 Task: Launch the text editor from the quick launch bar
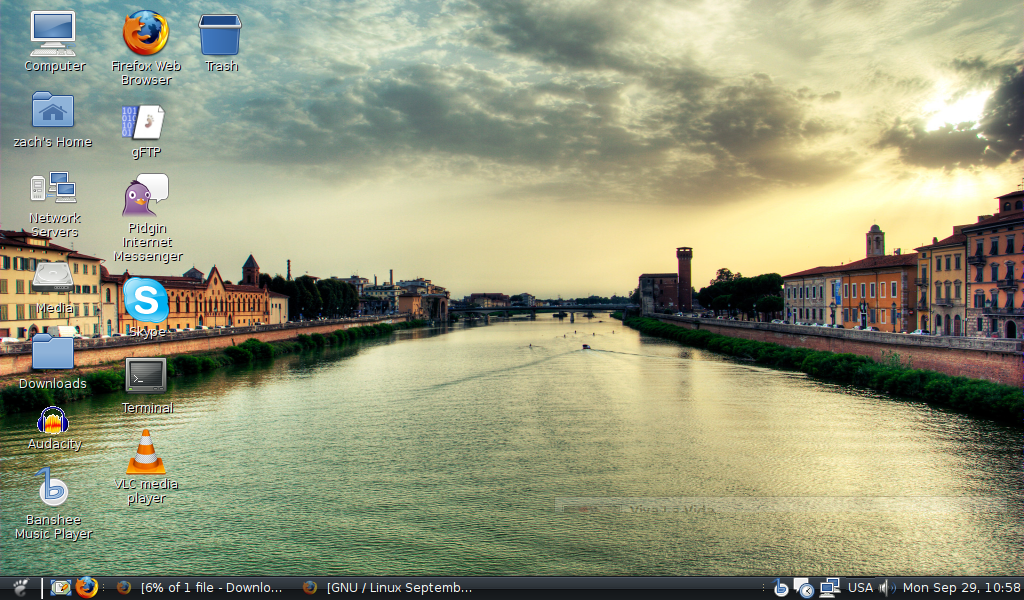click(x=62, y=588)
